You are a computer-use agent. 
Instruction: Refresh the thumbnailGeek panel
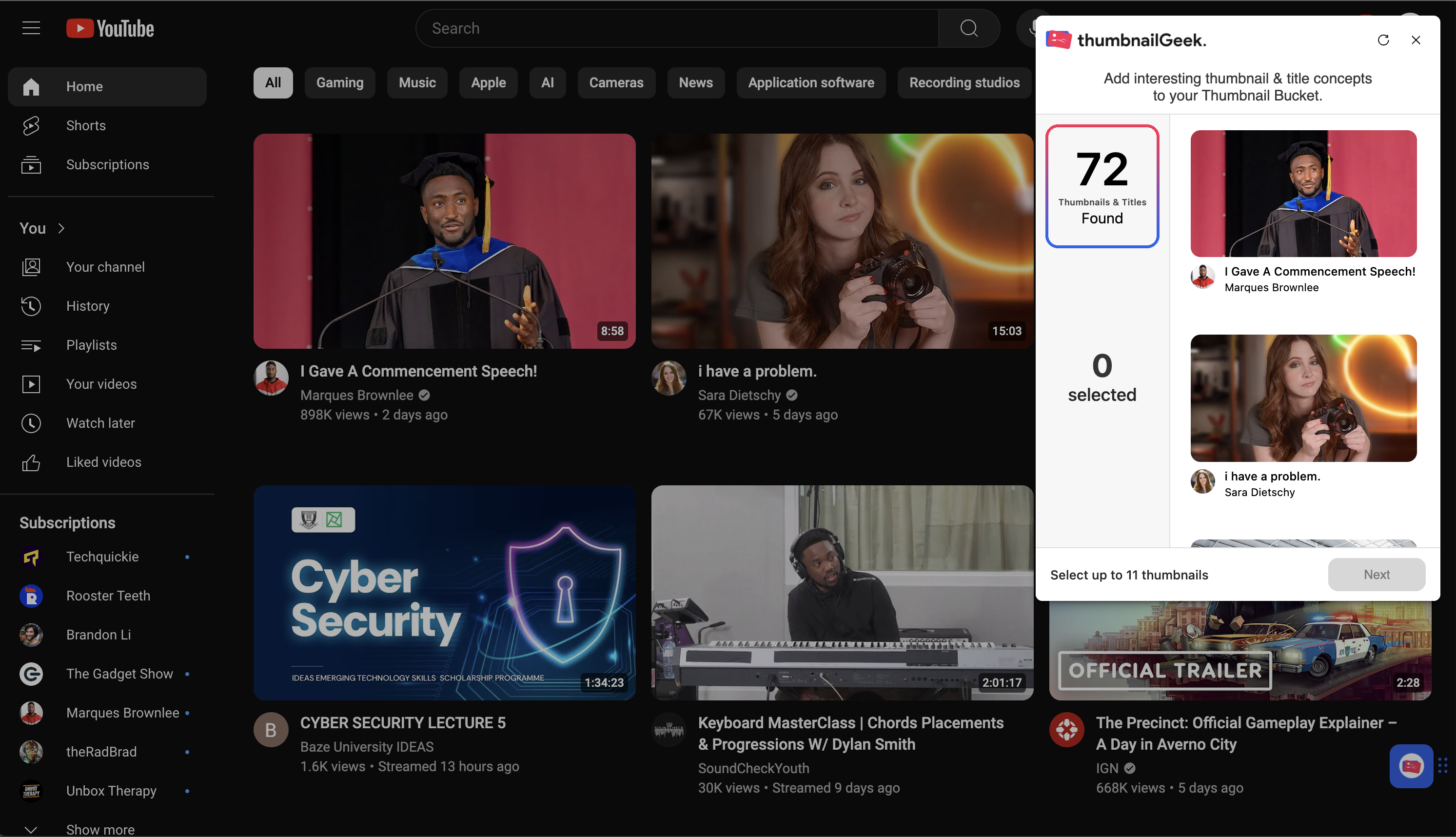click(1384, 40)
